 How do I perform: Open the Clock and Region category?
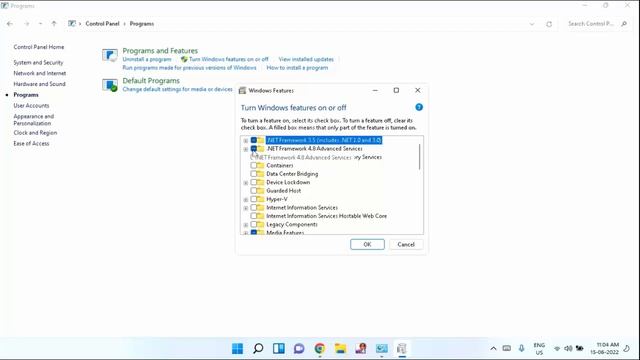(35, 133)
